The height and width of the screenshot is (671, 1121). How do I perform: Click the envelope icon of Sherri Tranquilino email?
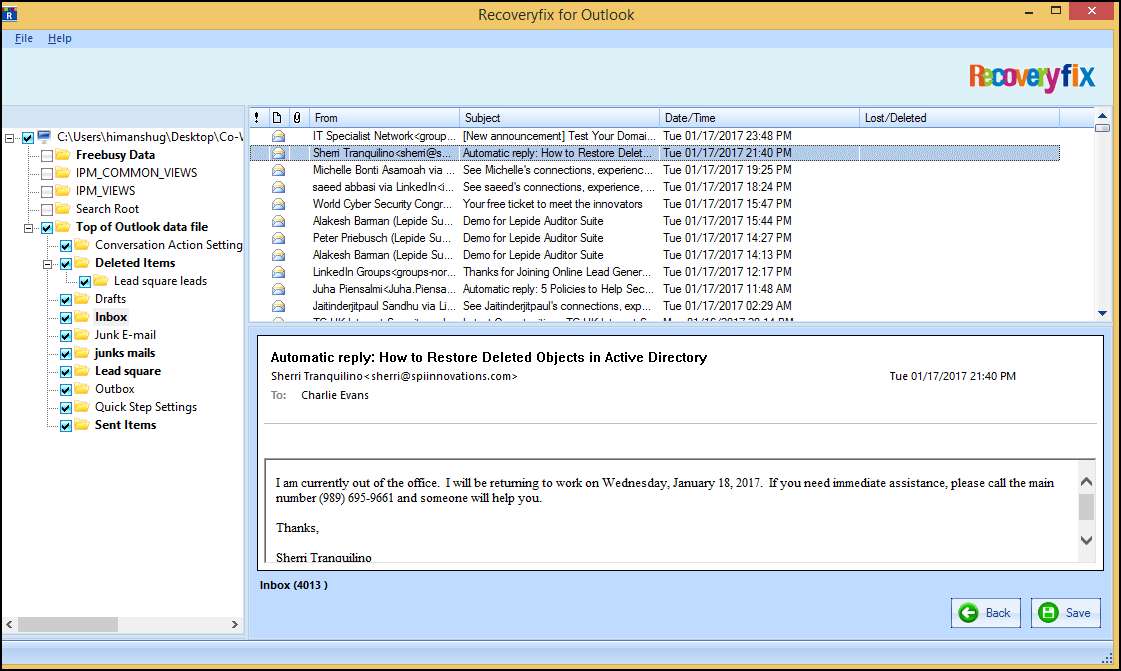(x=278, y=153)
